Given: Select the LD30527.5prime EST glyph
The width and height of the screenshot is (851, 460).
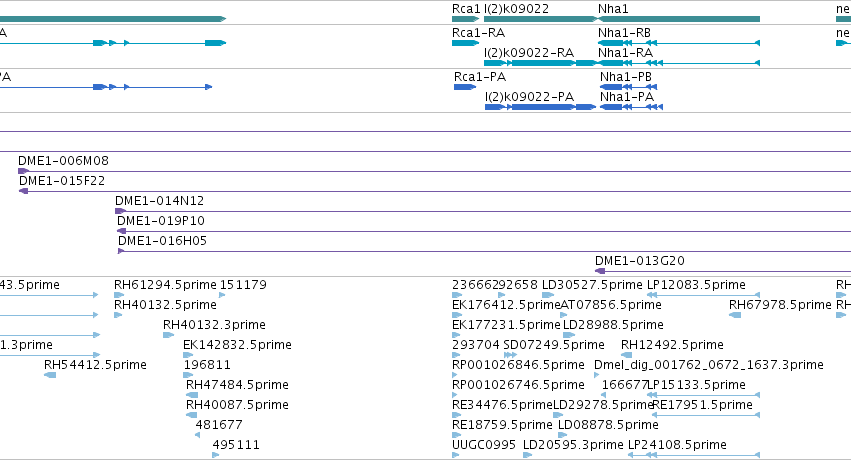Looking at the screenshot, I should 548,295.
